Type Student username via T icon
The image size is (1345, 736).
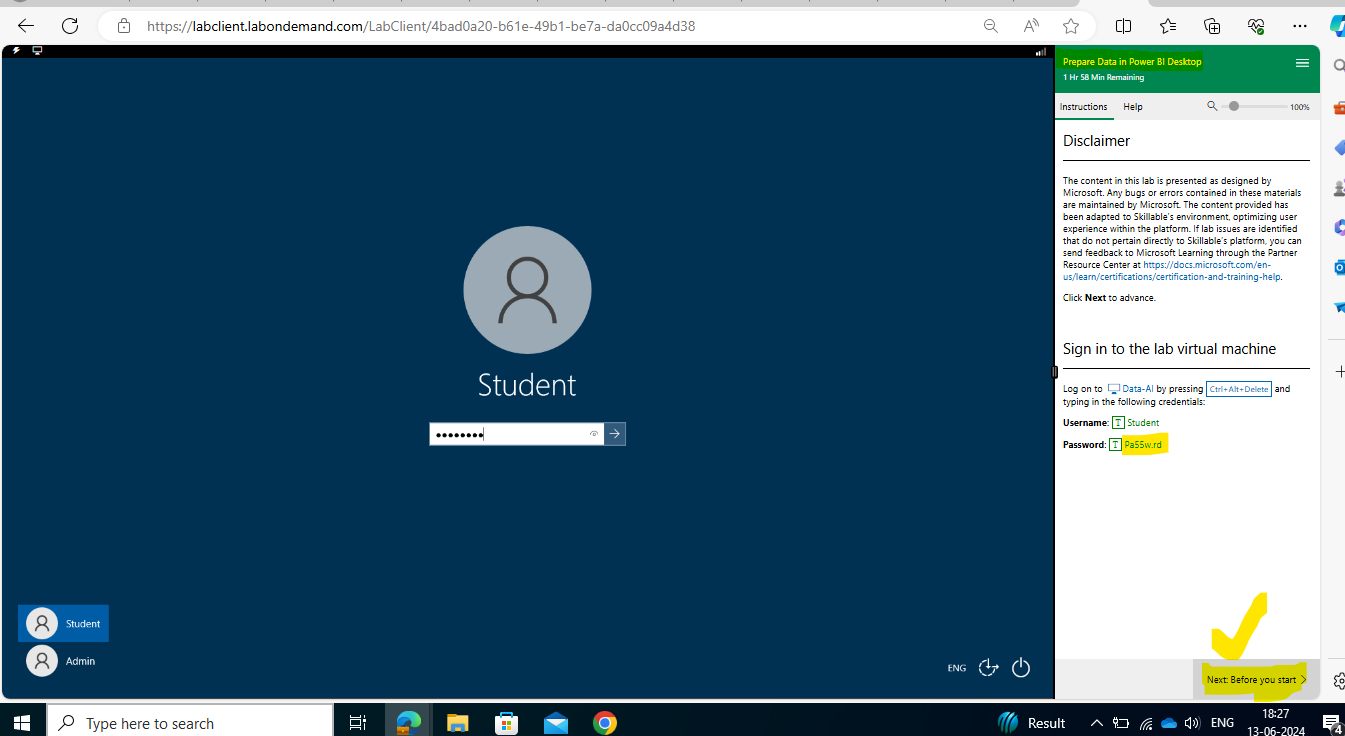[x=1118, y=423]
